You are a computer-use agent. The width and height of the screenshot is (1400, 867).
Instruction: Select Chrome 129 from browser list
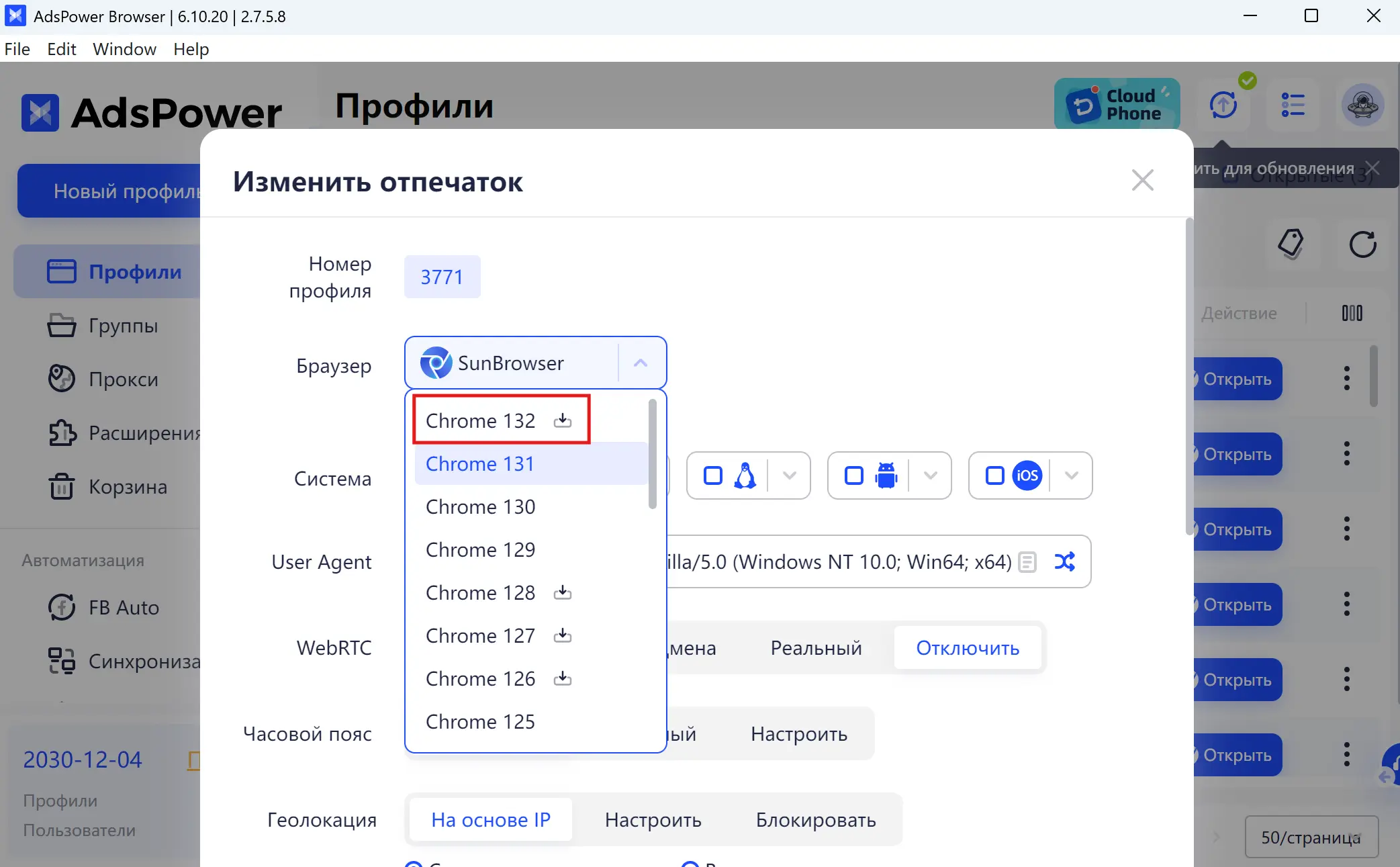530,550
